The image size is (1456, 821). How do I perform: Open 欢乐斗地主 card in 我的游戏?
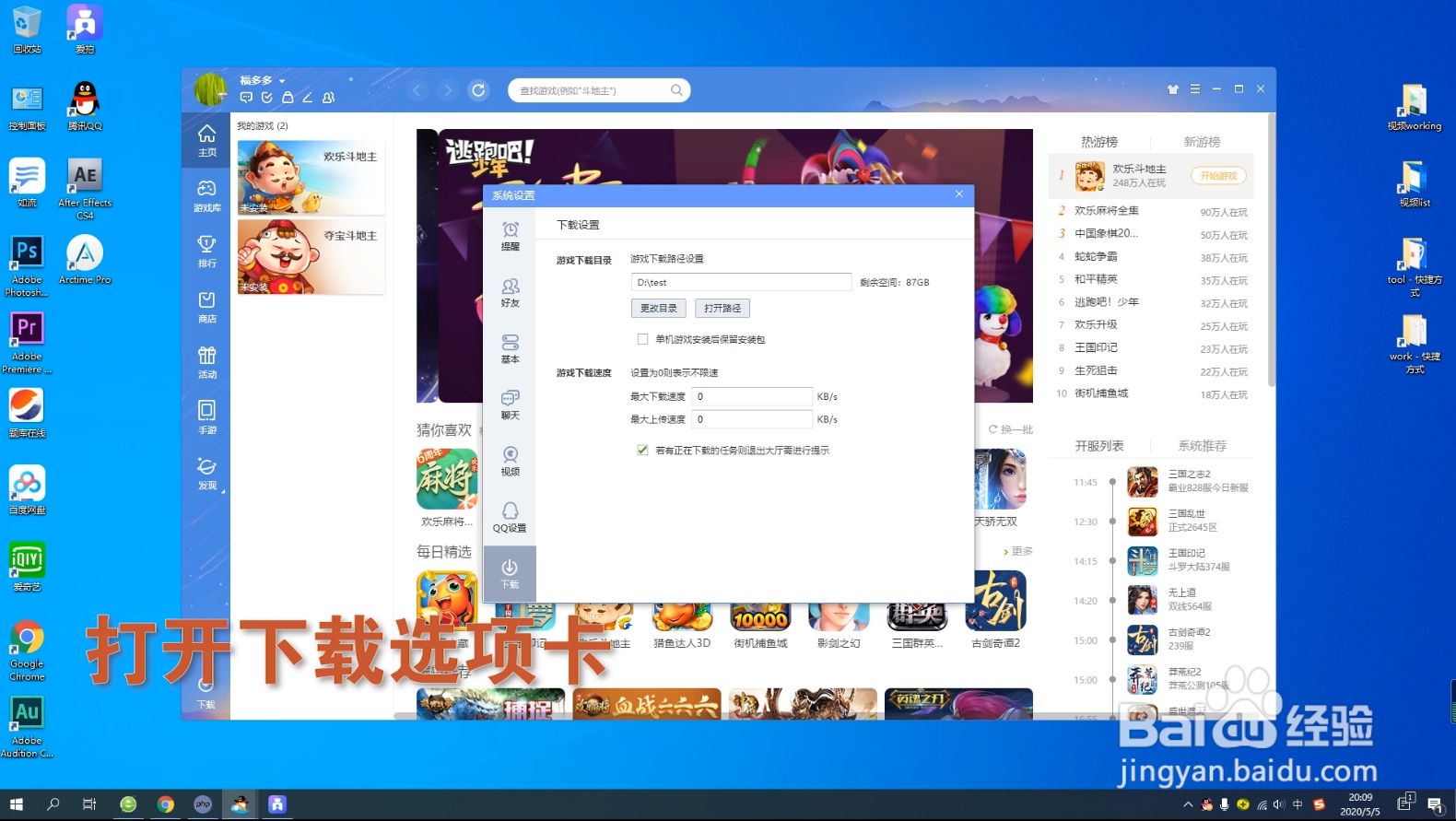tap(311, 178)
